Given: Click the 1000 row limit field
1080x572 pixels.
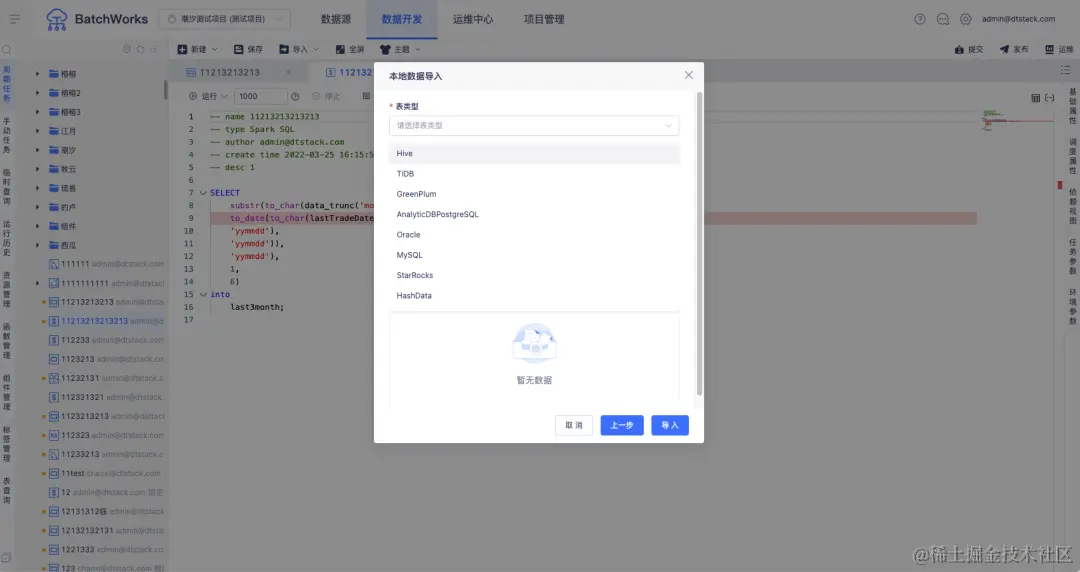Looking at the screenshot, I should [x=260, y=96].
